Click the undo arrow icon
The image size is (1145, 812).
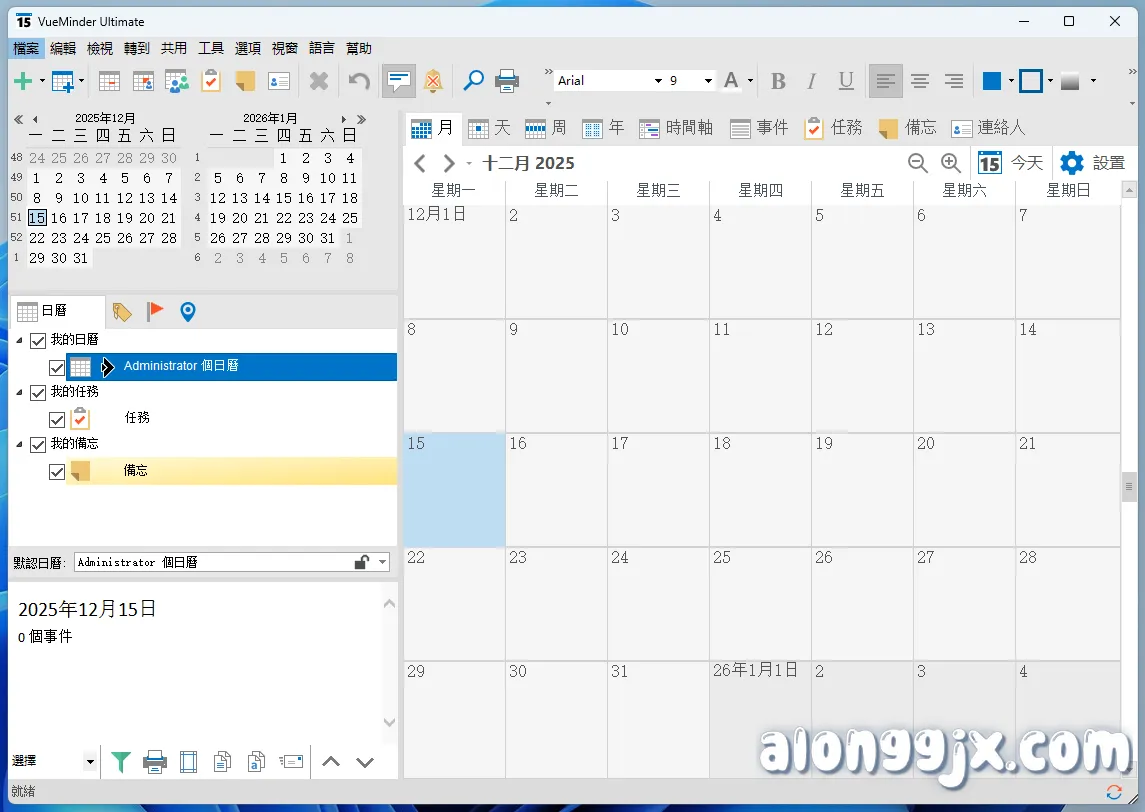tap(359, 81)
